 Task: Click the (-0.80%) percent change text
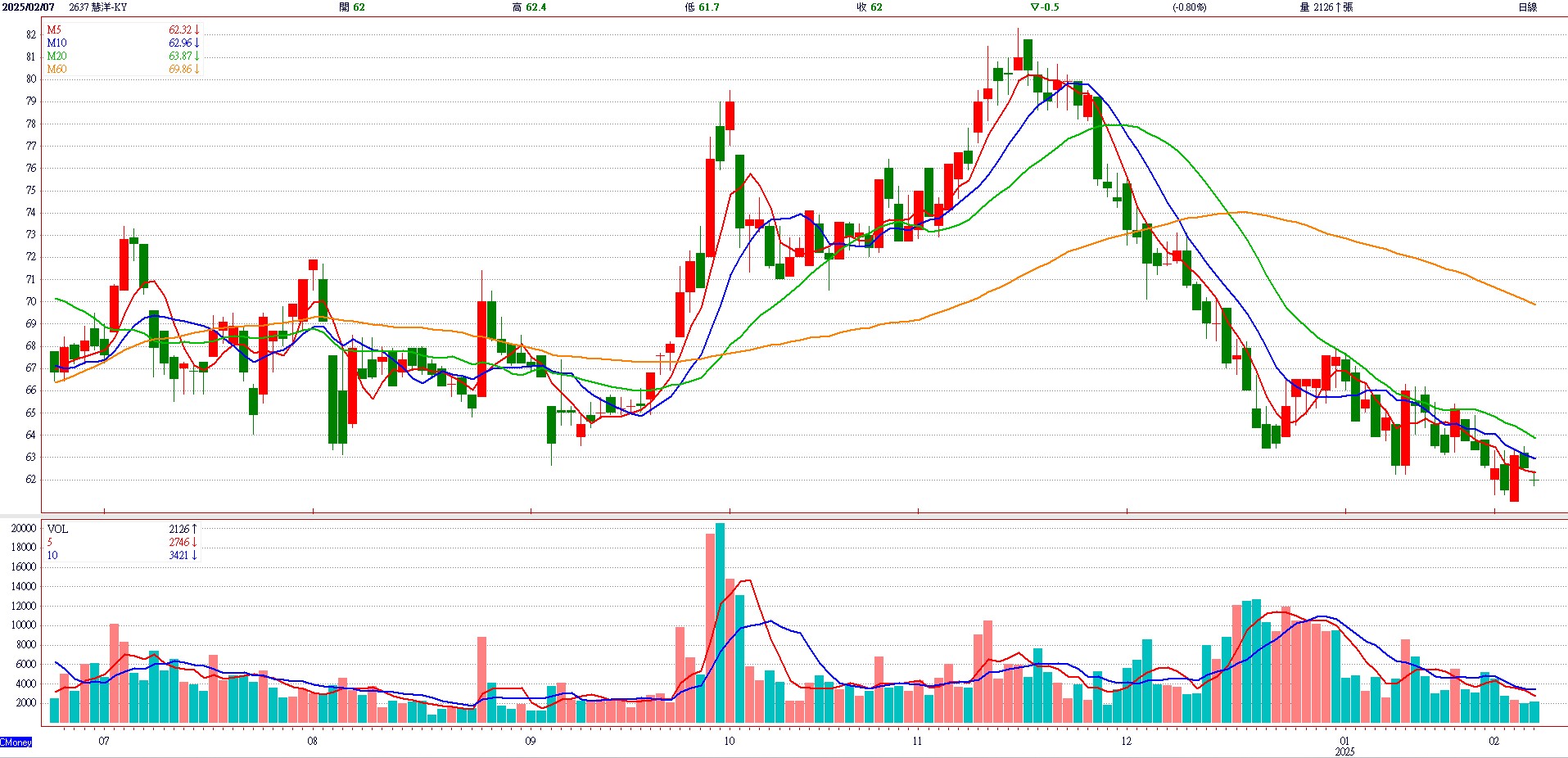[1189, 7]
